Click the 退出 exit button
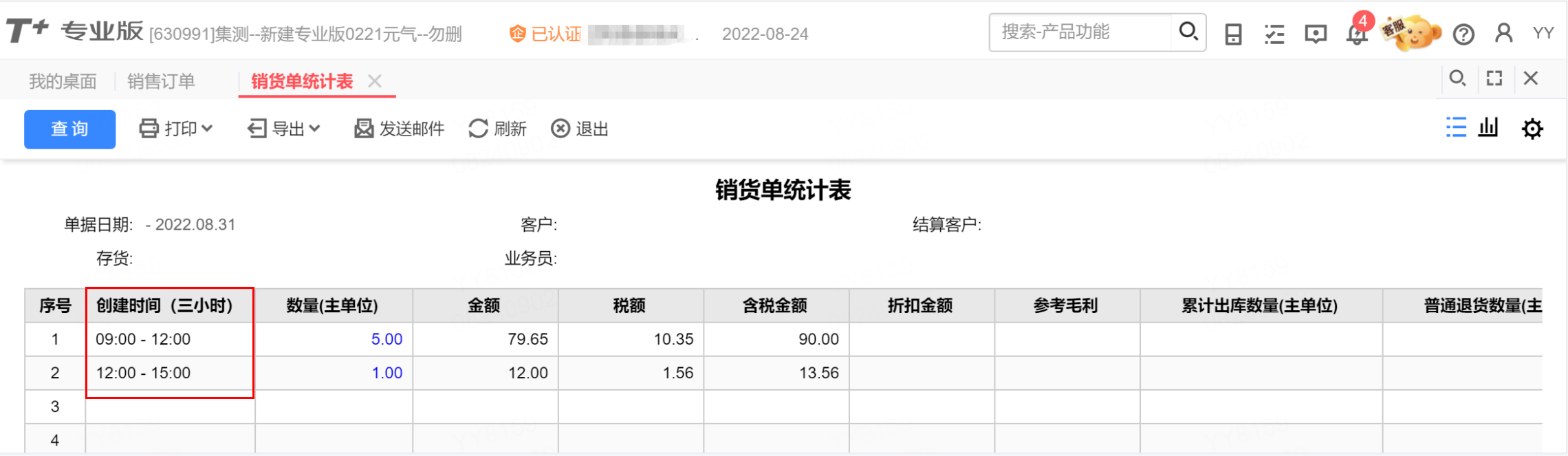The image size is (1568, 456). click(580, 129)
